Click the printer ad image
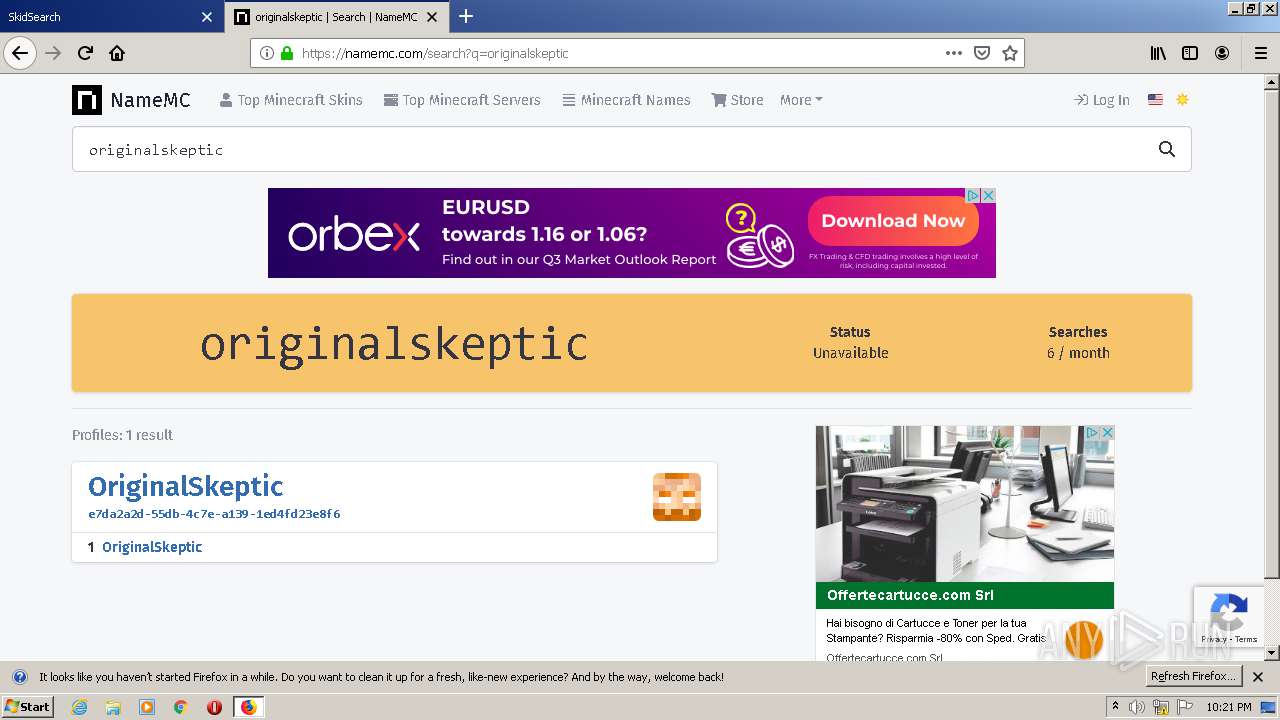The width and height of the screenshot is (1280, 720). tap(964, 504)
